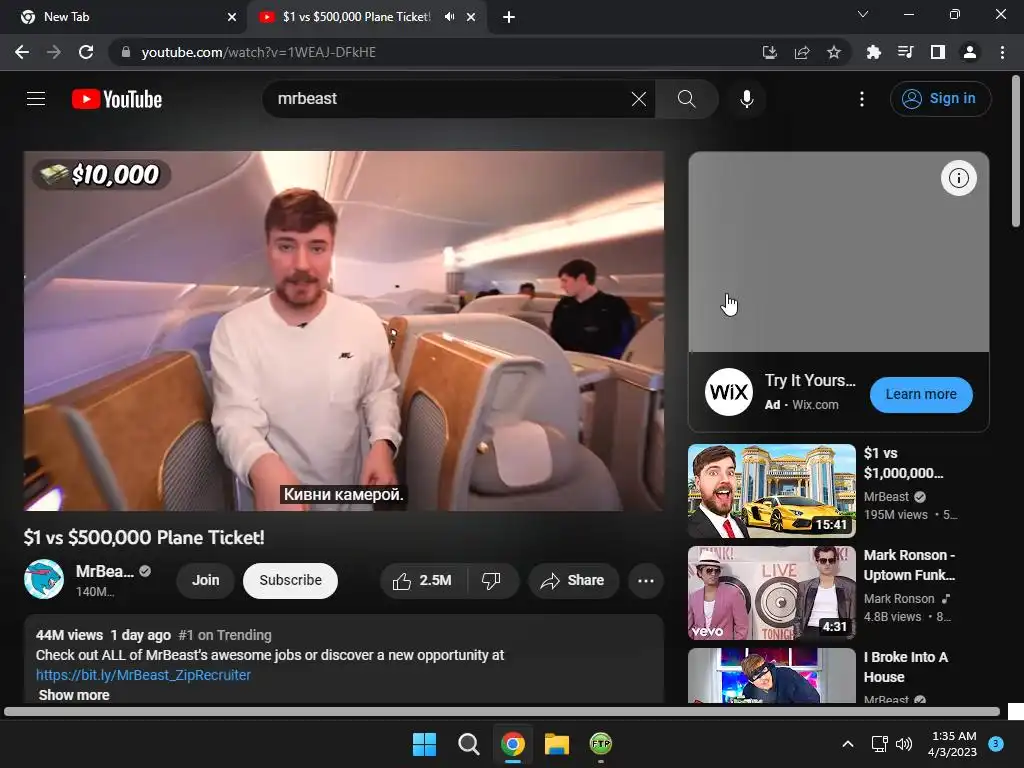Open YouTube settings three-dot menu
The width and height of the screenshot is (1024, 768).
[x=862, y=99]
